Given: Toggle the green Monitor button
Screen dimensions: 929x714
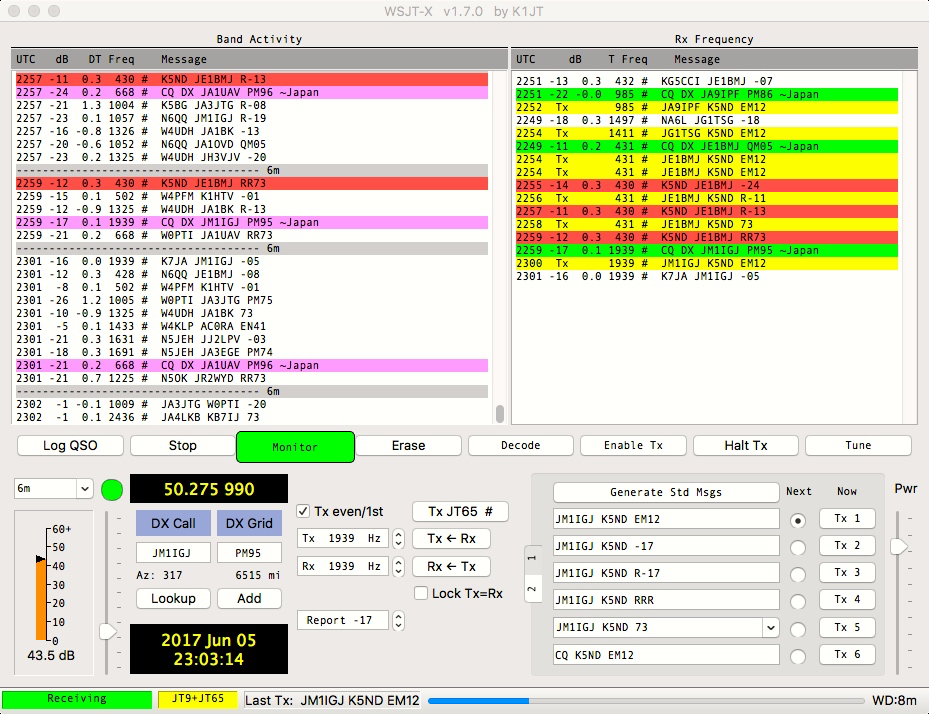Looking at the screenshot, I should pos(295,447).
